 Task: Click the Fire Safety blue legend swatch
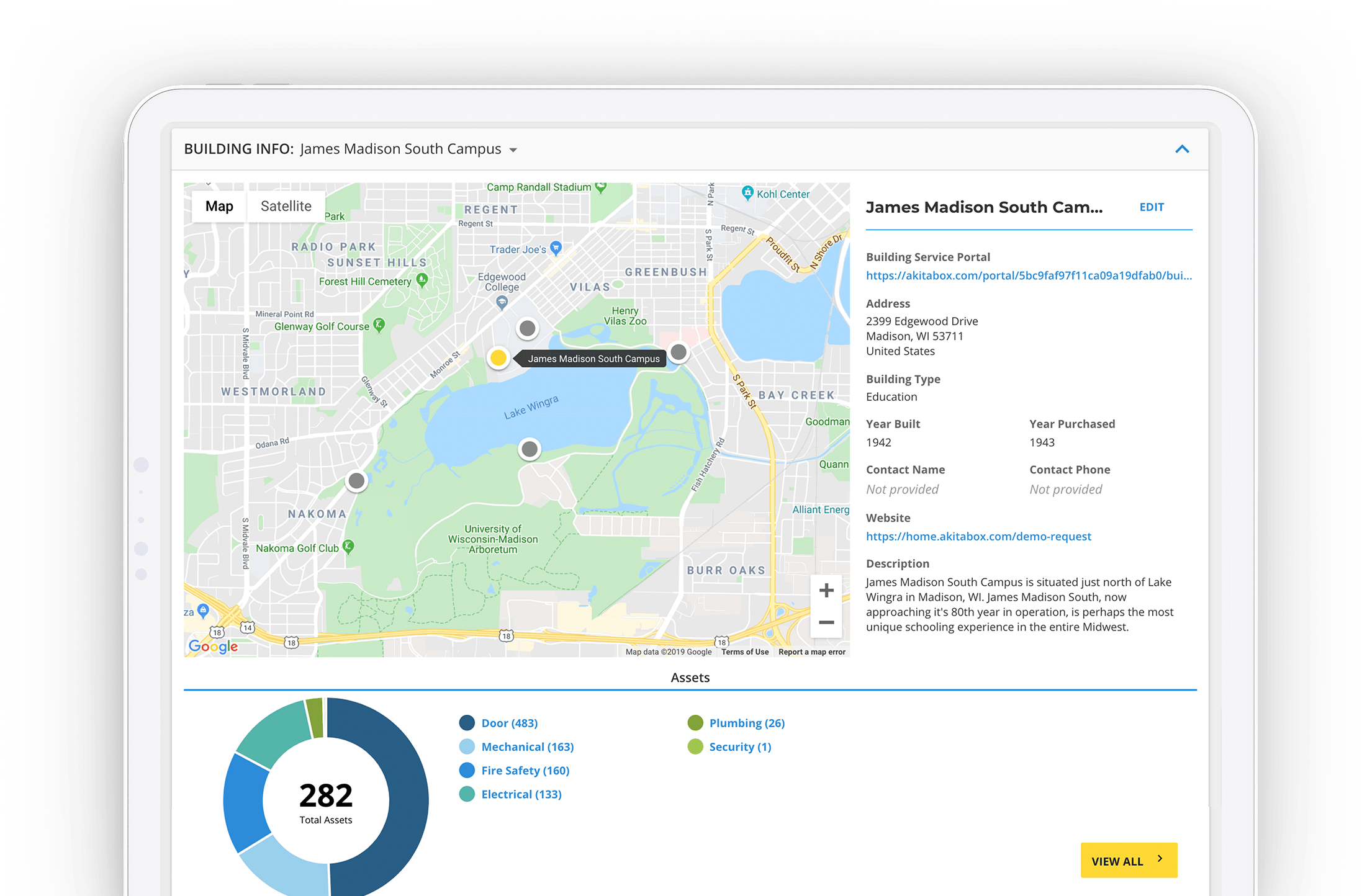click(x=467, y=770)
